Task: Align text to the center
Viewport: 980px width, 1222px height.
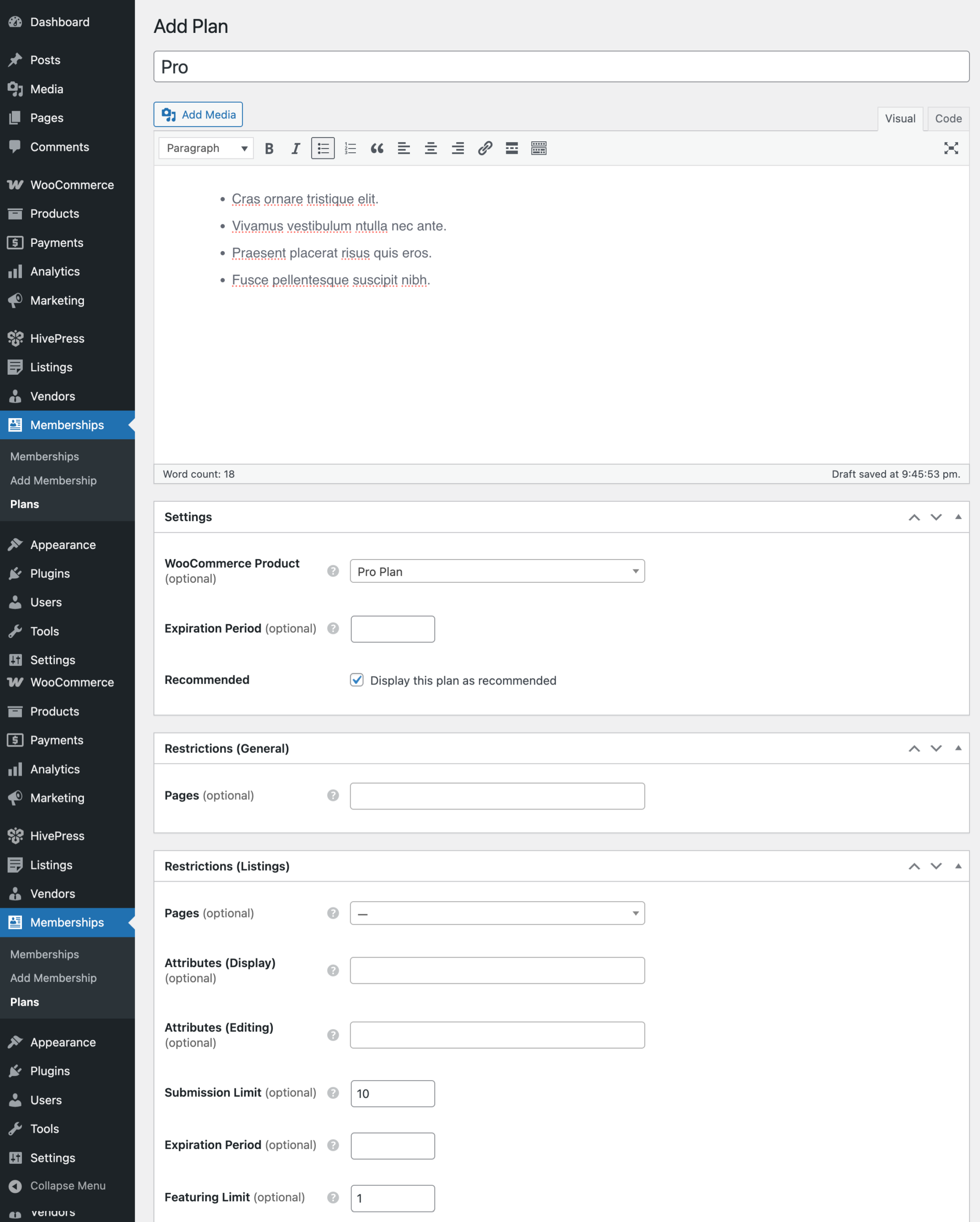Action: 430,148
